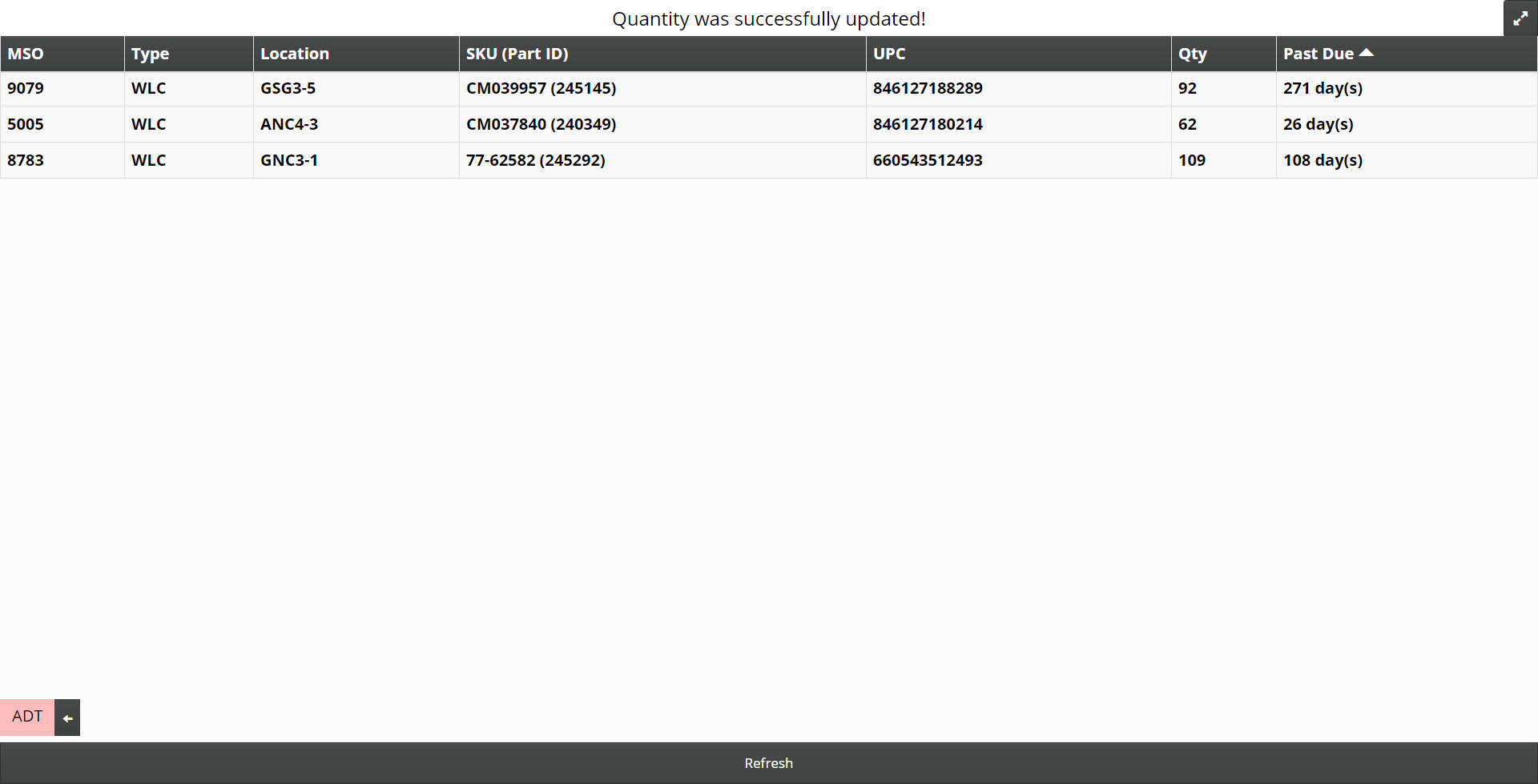
Task: Click the back arrow next to ADT
Action: pyautogui.click(x=67, y=718)
